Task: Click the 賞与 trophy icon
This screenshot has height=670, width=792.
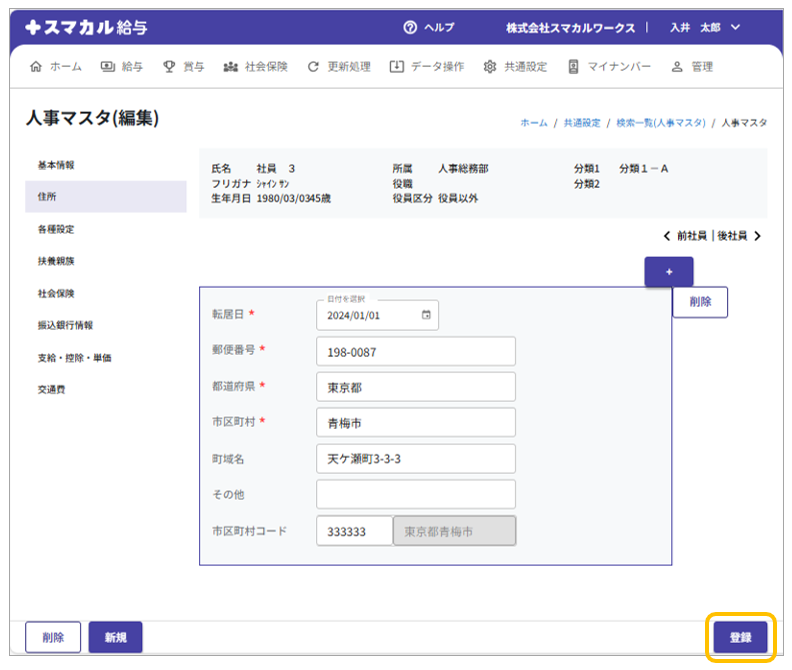Action: pyautogui.click(x=169, y=67)
